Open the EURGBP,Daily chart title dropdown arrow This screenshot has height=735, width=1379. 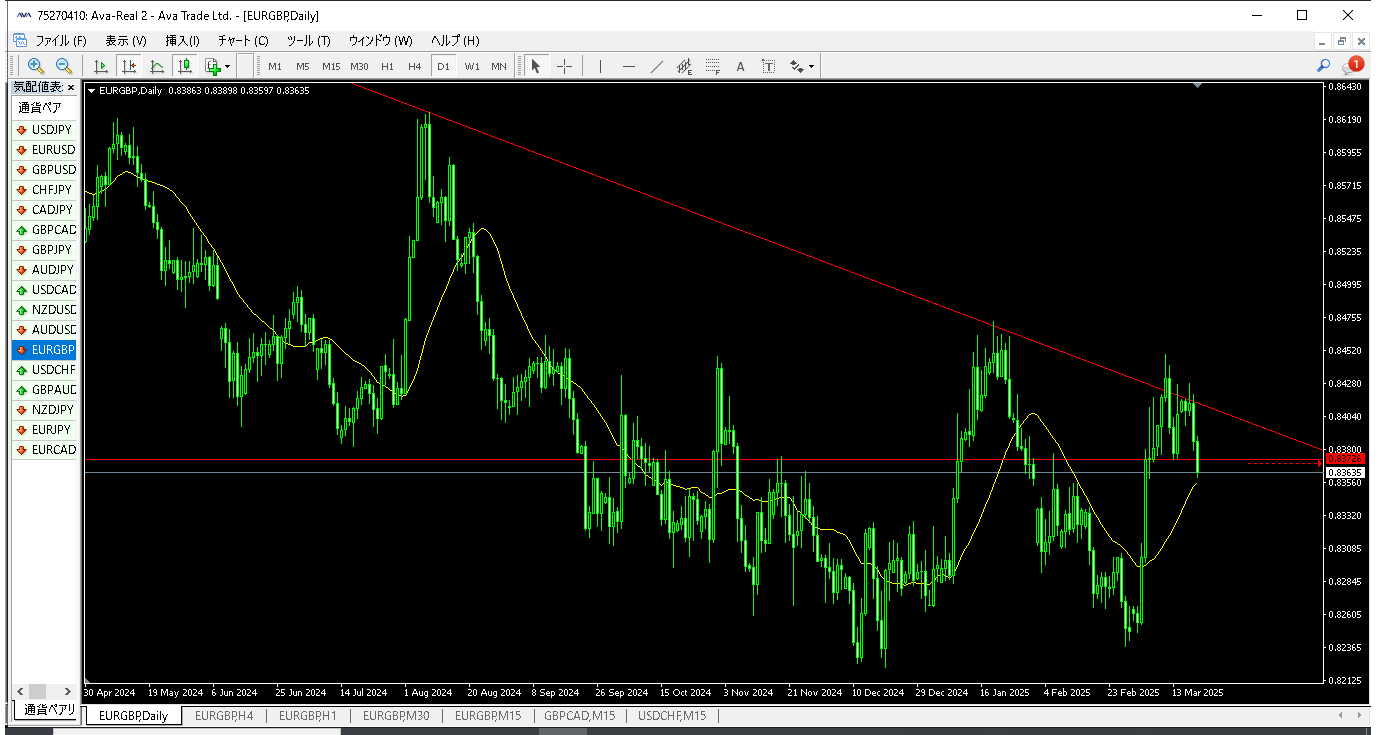pos(92,90)
